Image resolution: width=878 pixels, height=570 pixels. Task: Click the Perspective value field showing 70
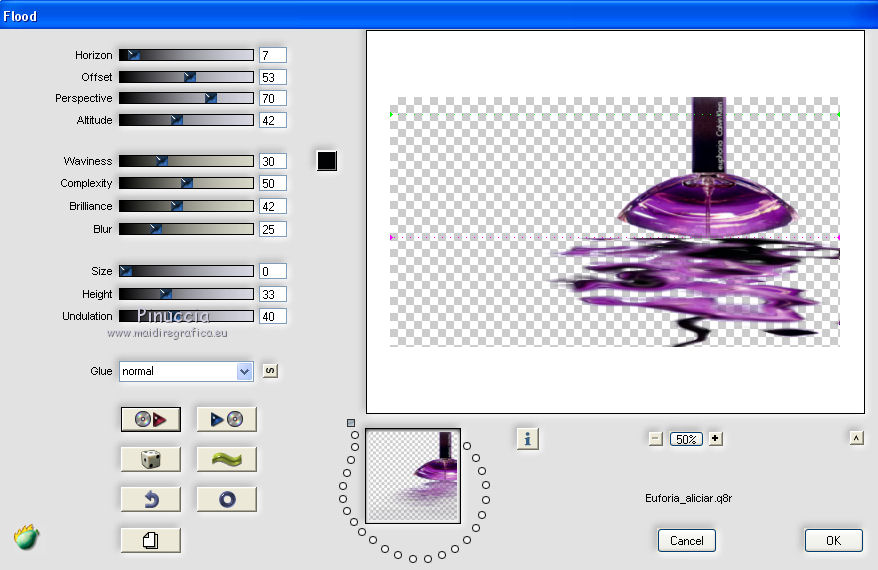273,99
